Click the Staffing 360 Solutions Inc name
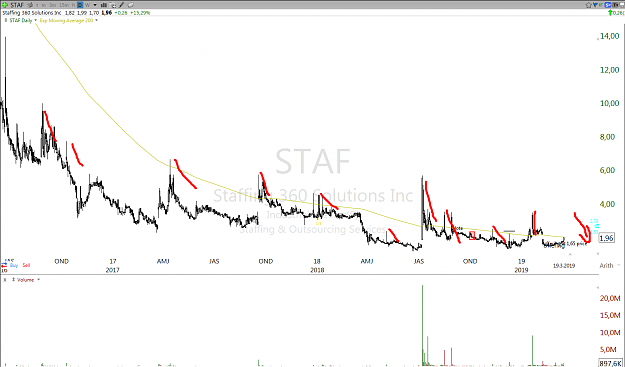 click(31, 13)
